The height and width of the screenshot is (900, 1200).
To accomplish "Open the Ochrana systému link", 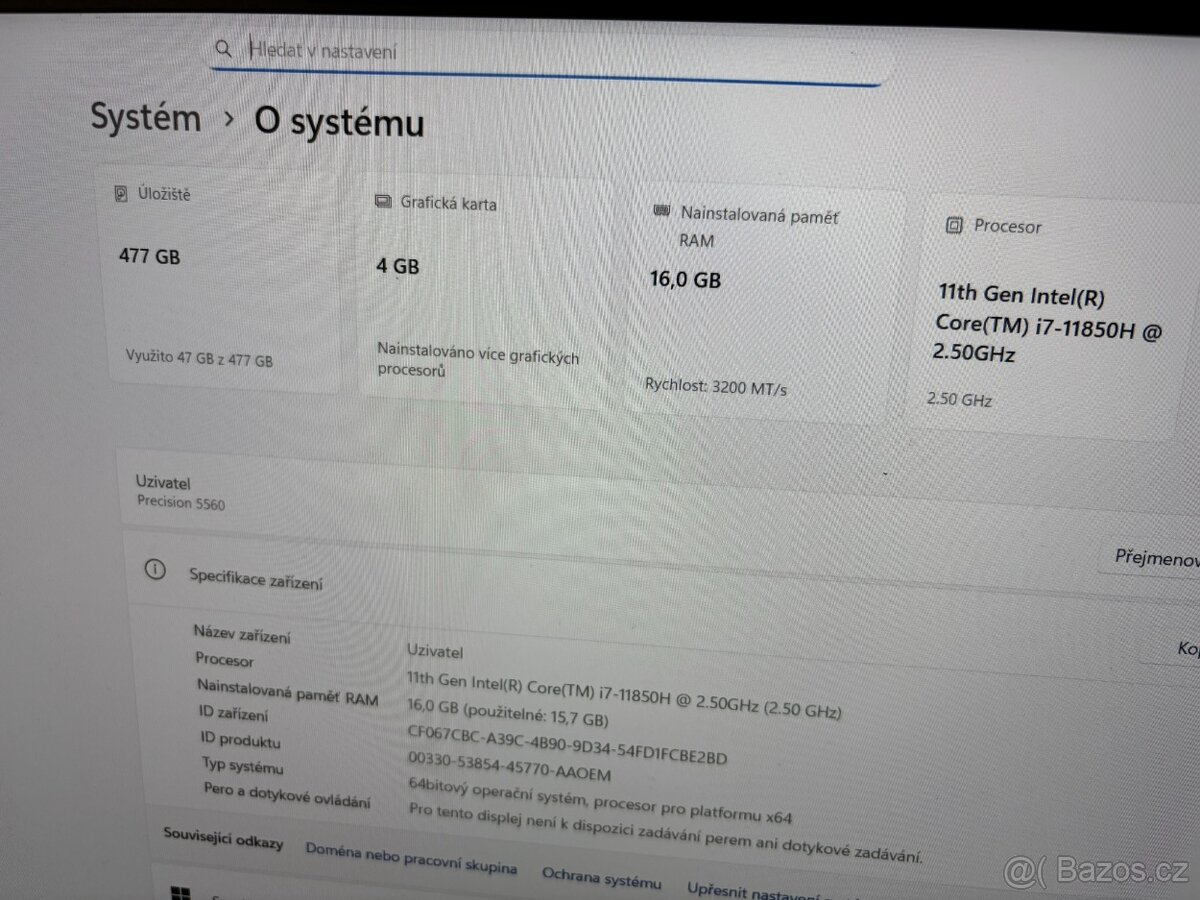I will click(x=601, y=879).
